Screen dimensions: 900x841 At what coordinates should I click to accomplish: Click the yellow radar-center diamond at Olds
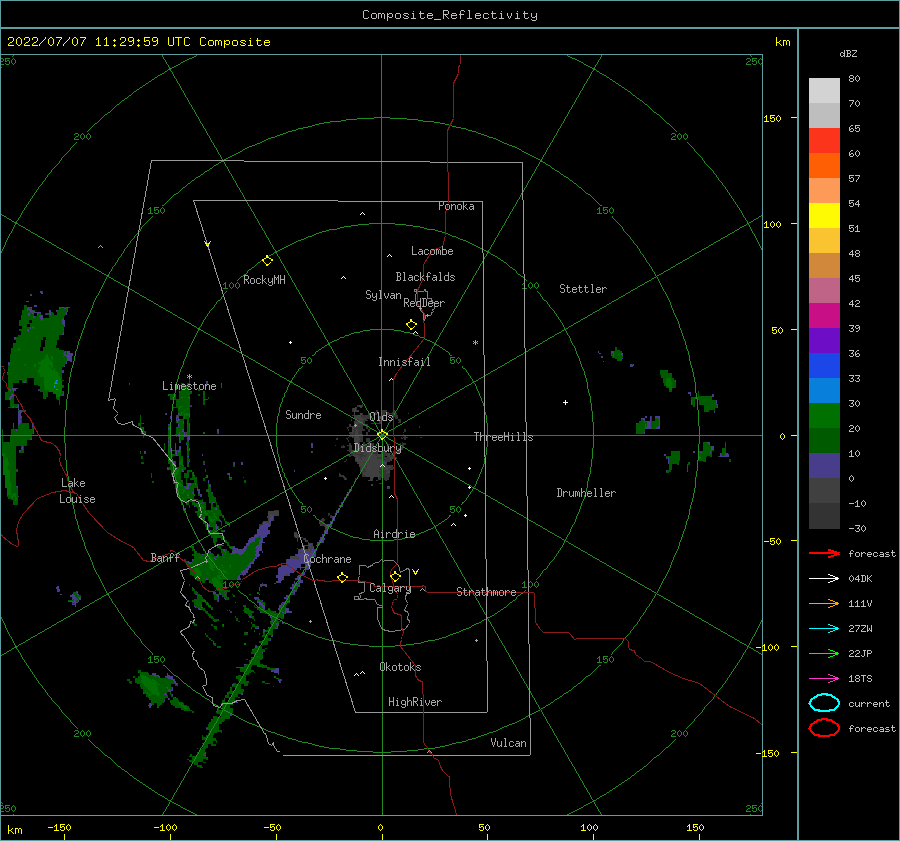pyautogui.click(x=382, y=435)
